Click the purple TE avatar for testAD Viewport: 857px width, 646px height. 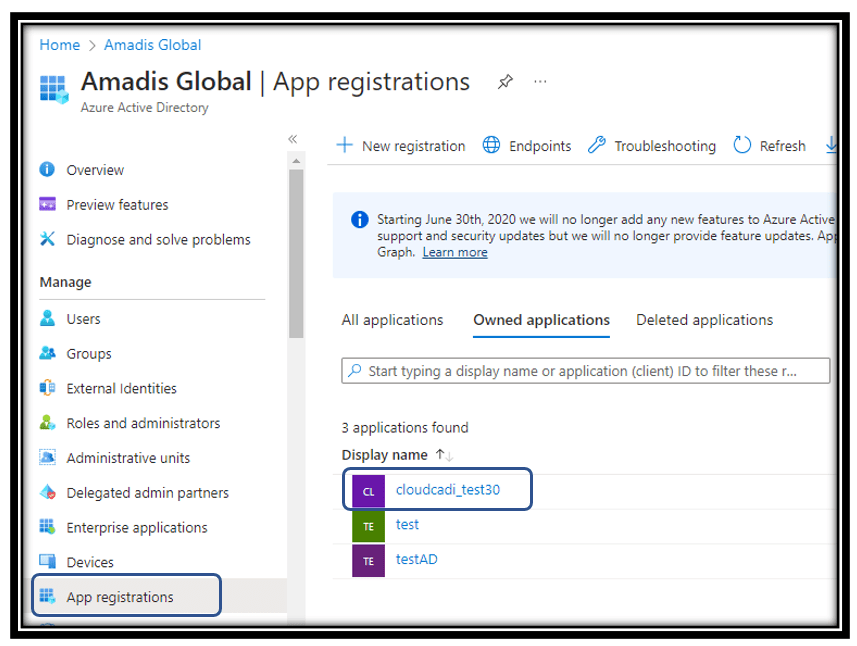[x=368, y=561]
